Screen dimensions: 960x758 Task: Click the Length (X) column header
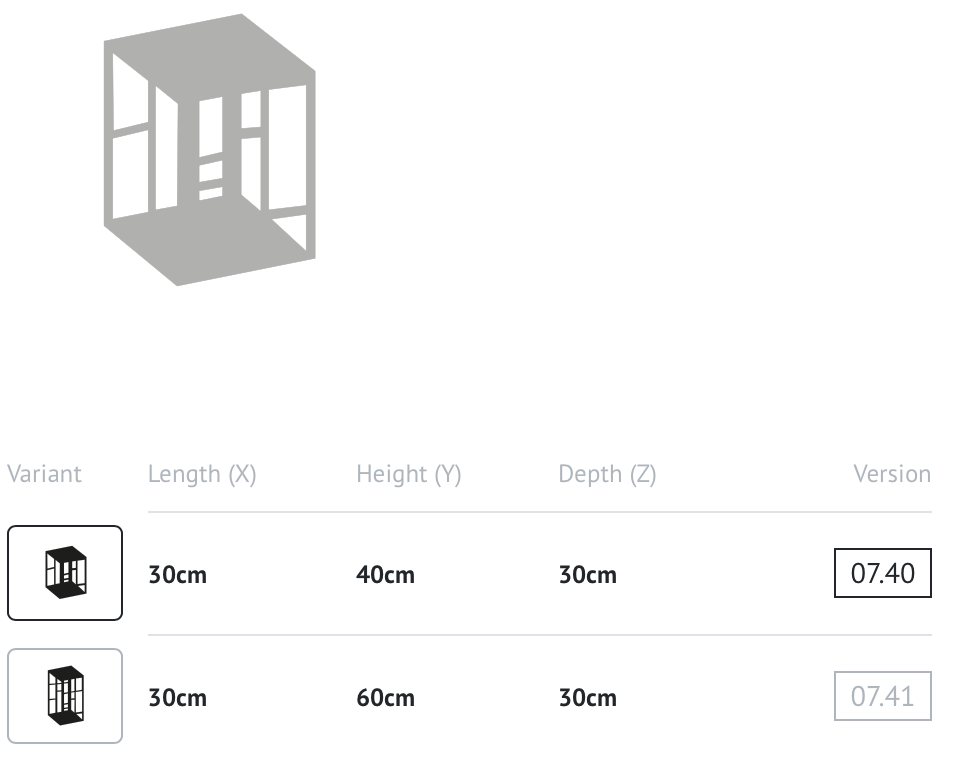[x=202, y=475]
